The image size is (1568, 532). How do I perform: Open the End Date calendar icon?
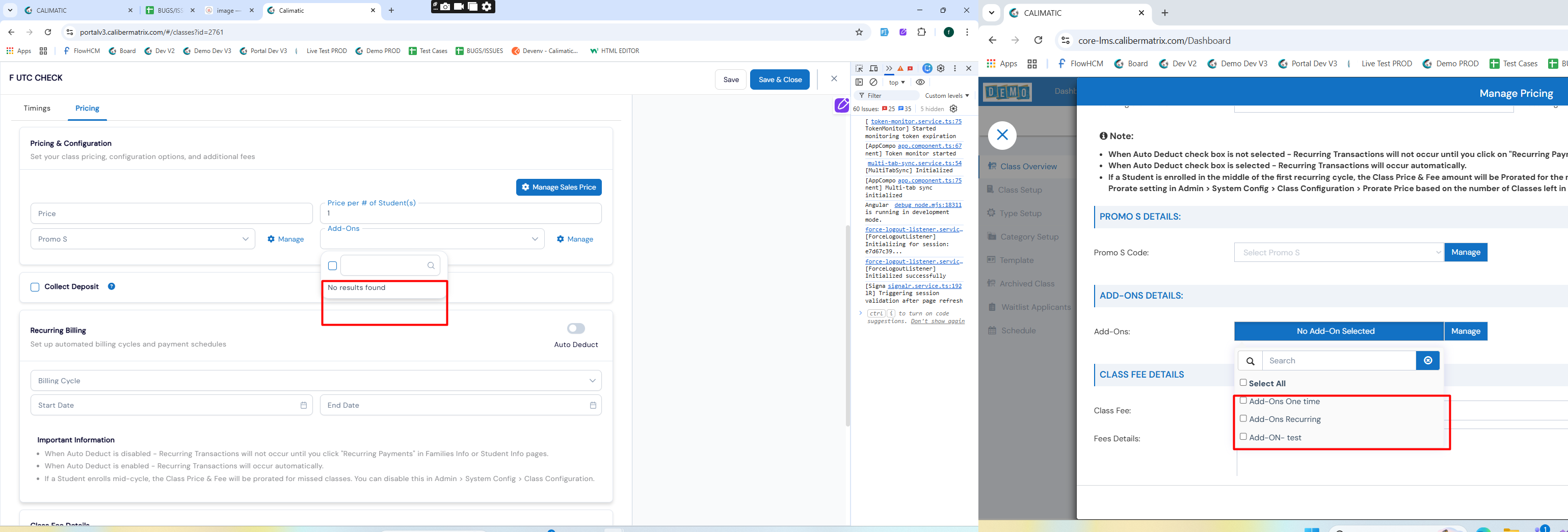click(x=593, y=406)
